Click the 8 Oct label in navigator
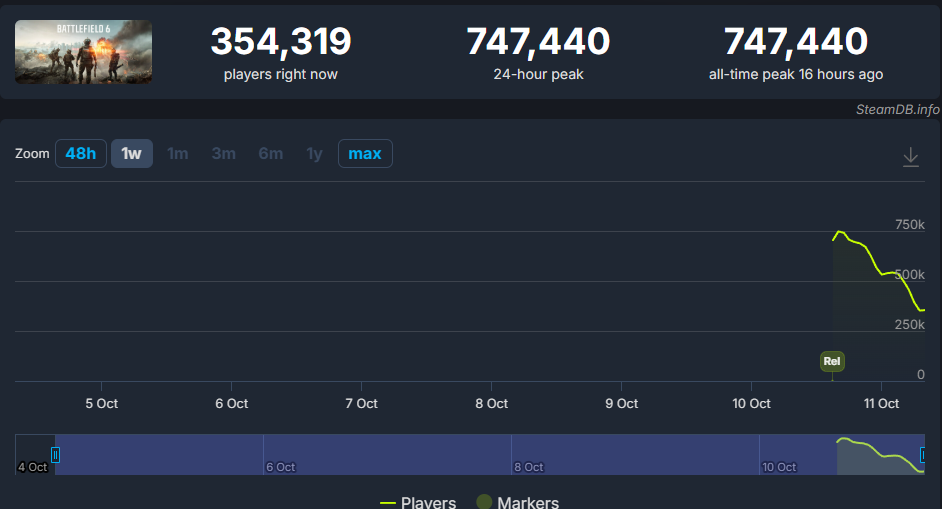Image resolution: width=942 pixels, height=509 pixels. click(529, 467)
